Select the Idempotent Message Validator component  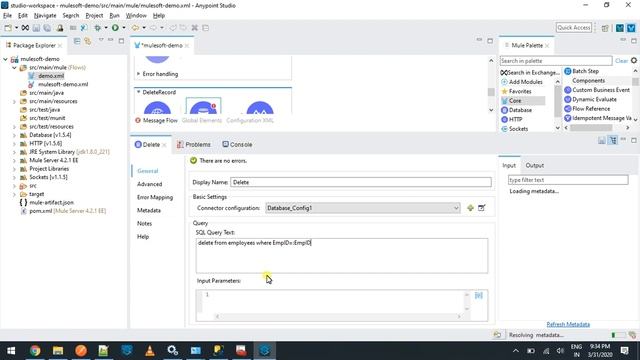coord(598,118)
